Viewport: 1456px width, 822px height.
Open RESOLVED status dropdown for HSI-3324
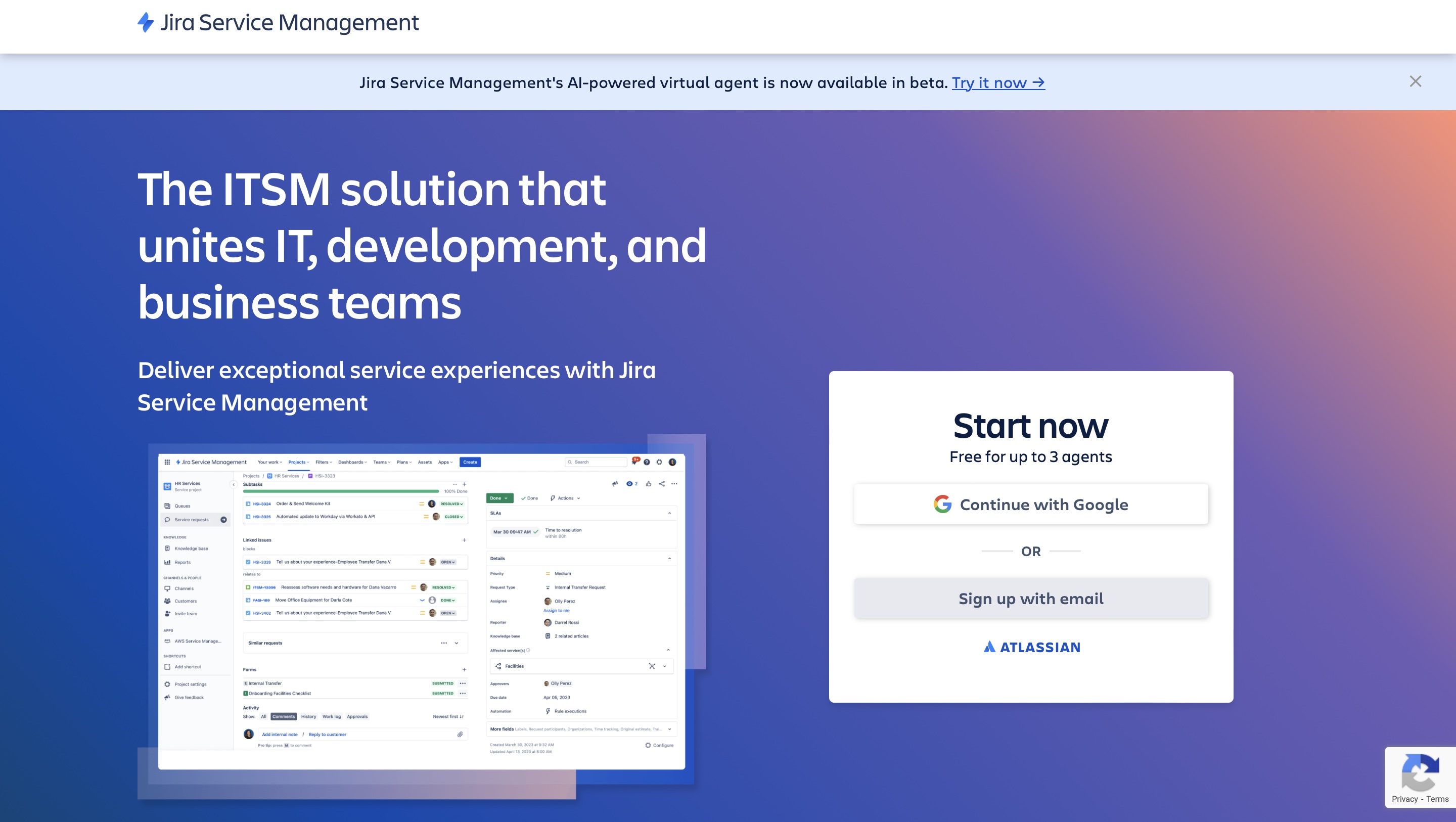(x=451, y=504)
